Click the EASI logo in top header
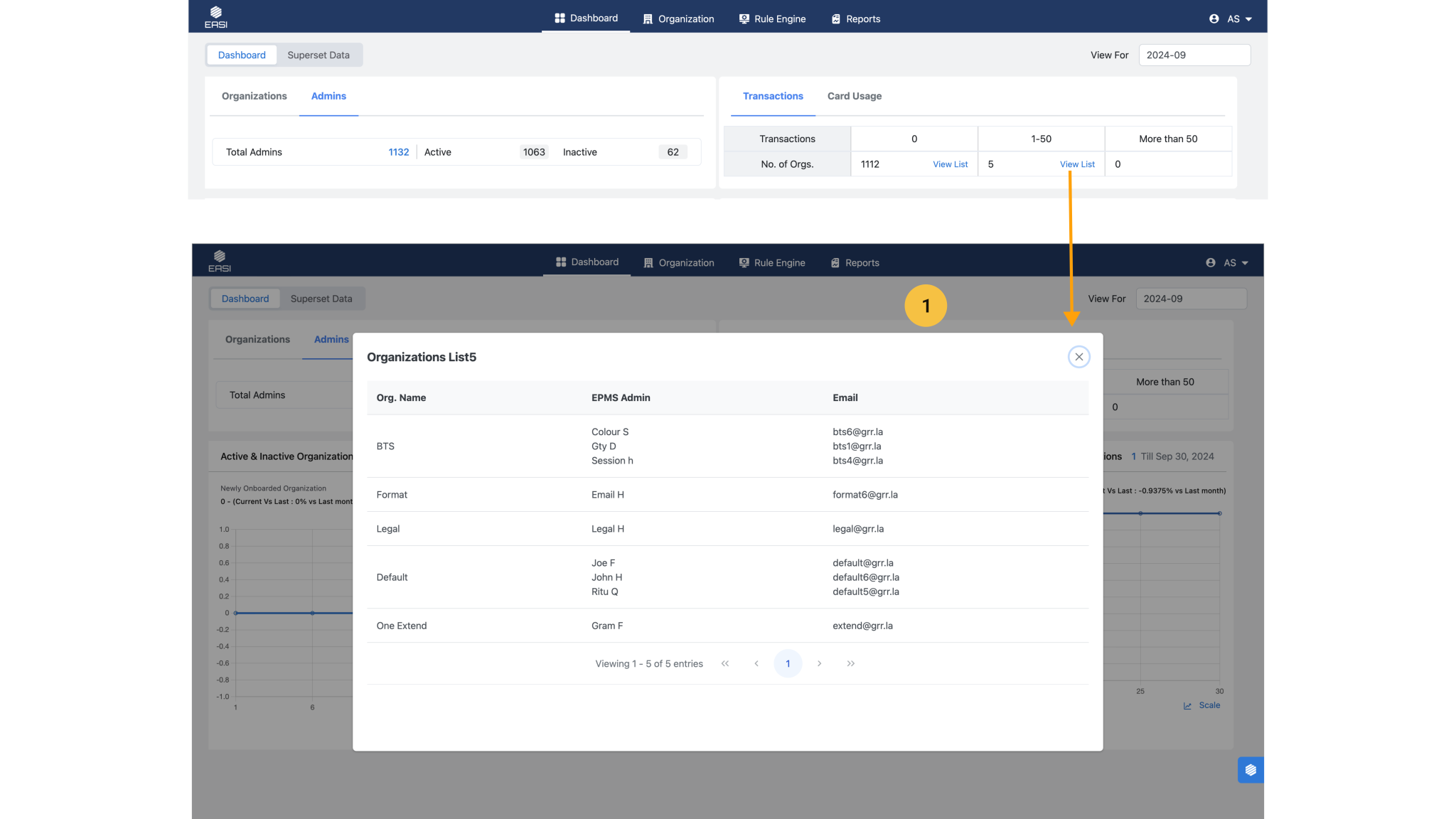This screenshot has width=1456, height=819. click(215, 16)
